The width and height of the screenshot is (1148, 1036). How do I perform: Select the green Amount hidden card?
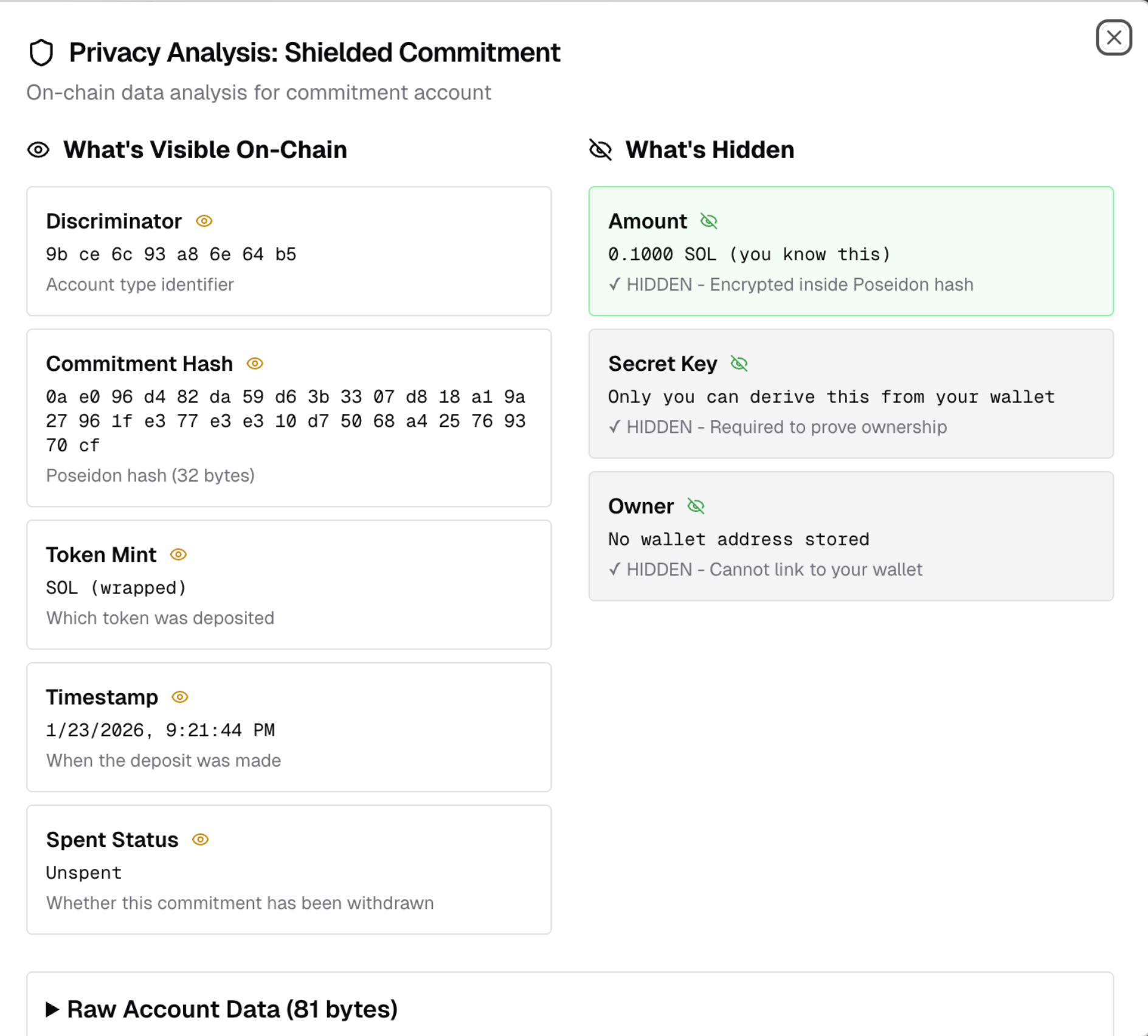coord(851,251)
